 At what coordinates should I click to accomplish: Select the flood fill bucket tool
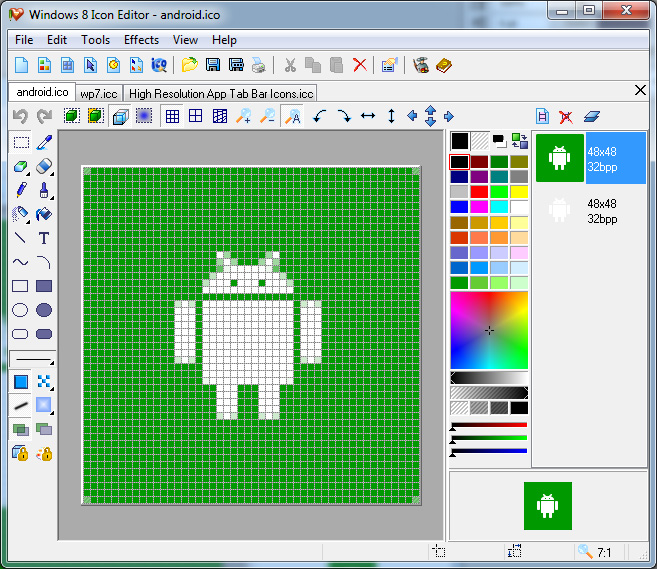(44, 214)
